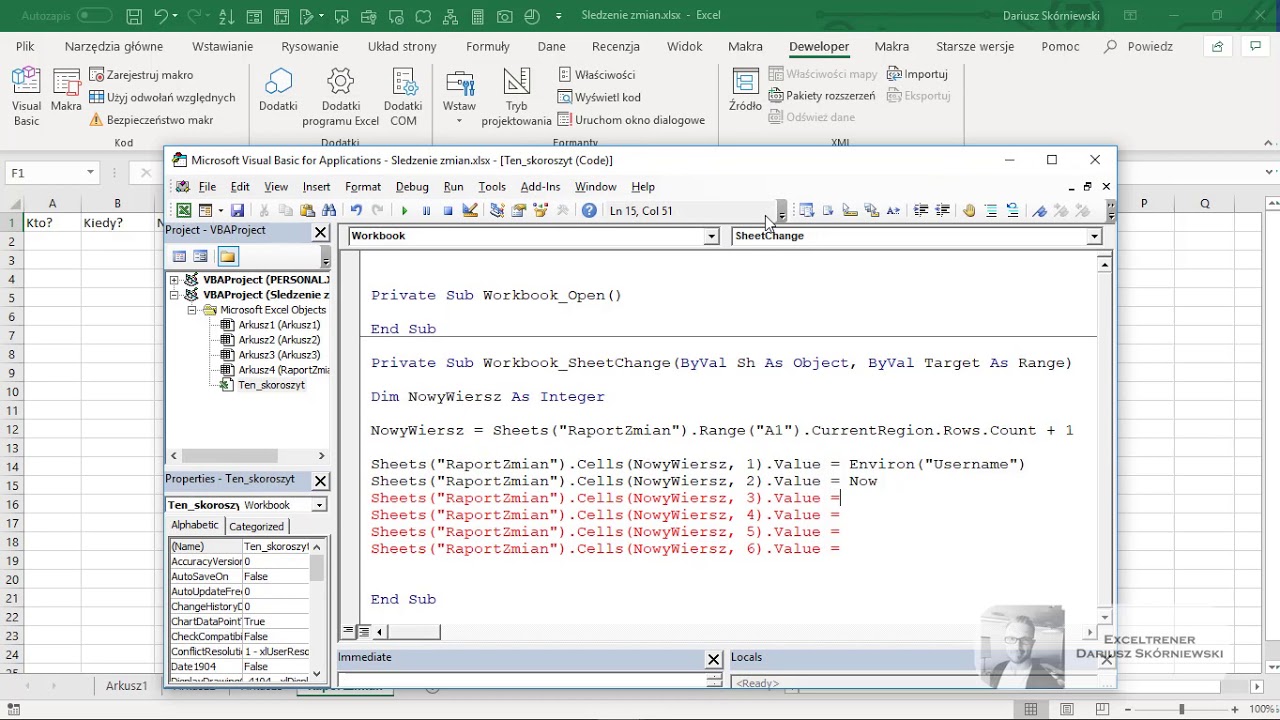Click Bezpieczeństwo makr button
Screen dimensions: 1280x720
pos(151,120)
